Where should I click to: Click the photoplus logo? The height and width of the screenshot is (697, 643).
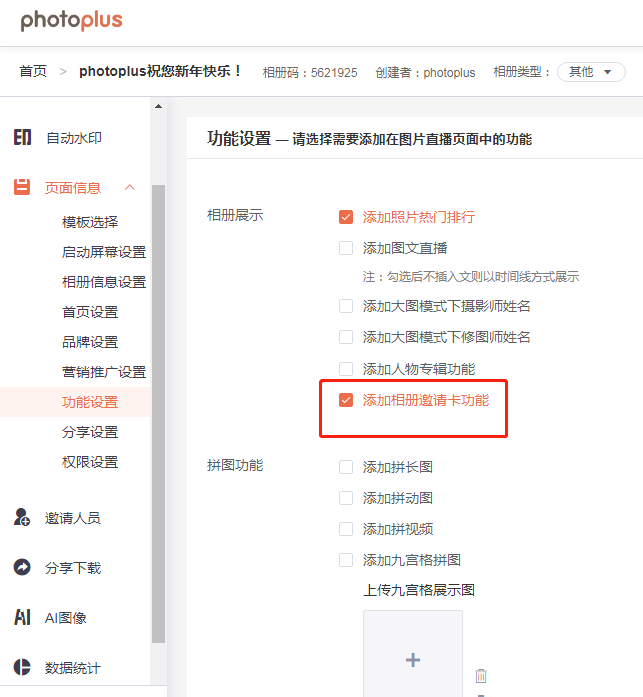click(x=71, y=21)
